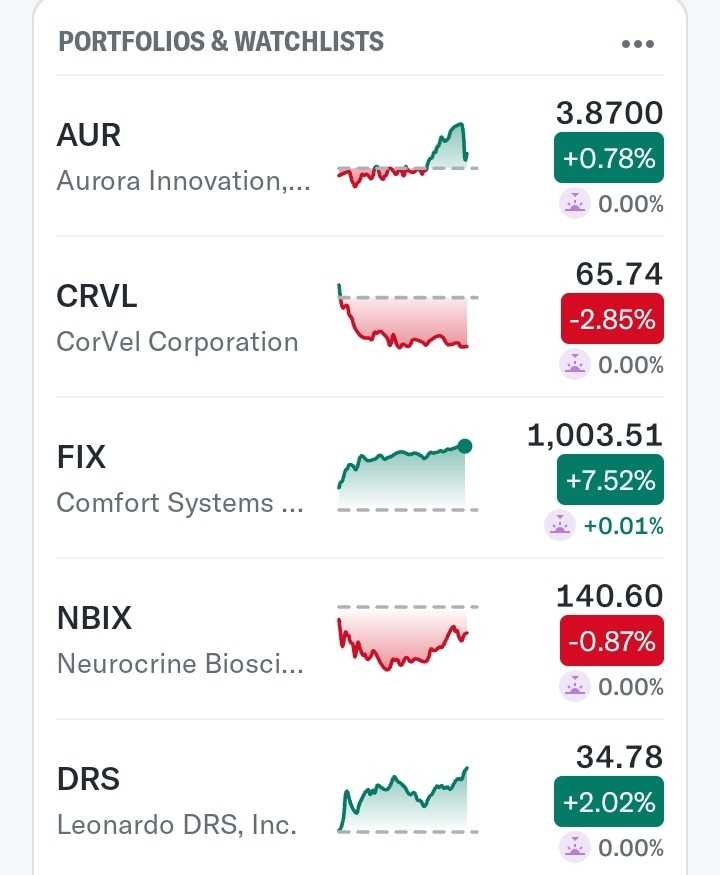Click the NBIX pre-market sunrise icon
This screenshot has width=720, height=875.
(x=575, y=686)
